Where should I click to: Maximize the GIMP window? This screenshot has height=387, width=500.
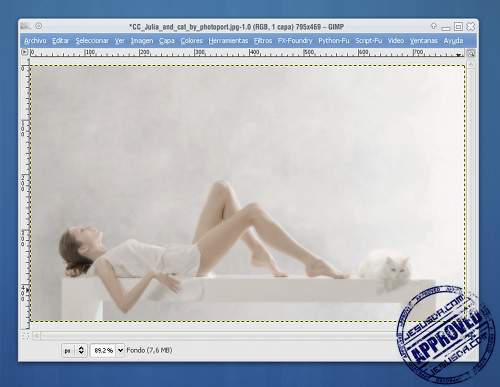[459, 26]
